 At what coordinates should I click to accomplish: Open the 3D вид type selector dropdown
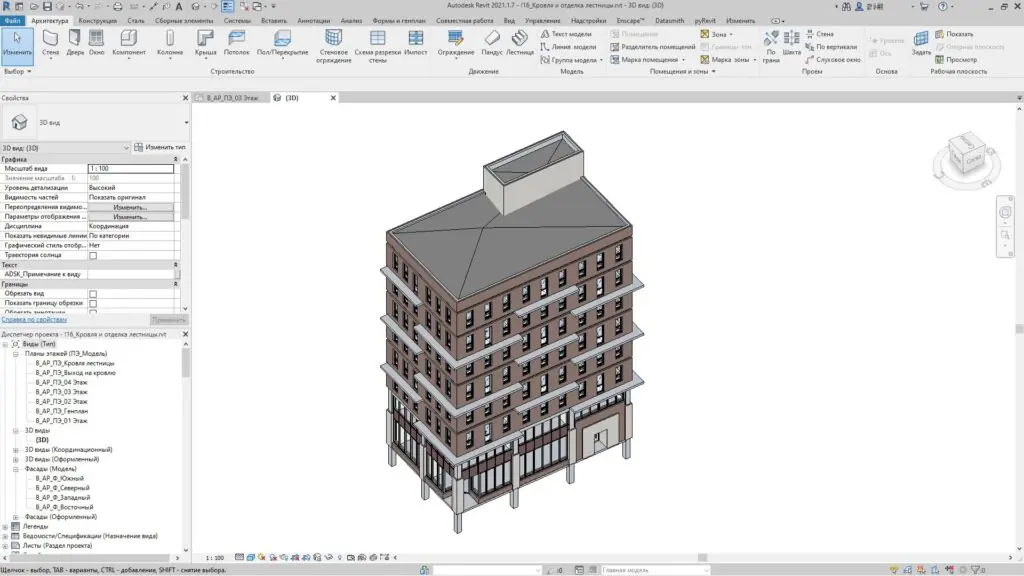click(186, 122)
